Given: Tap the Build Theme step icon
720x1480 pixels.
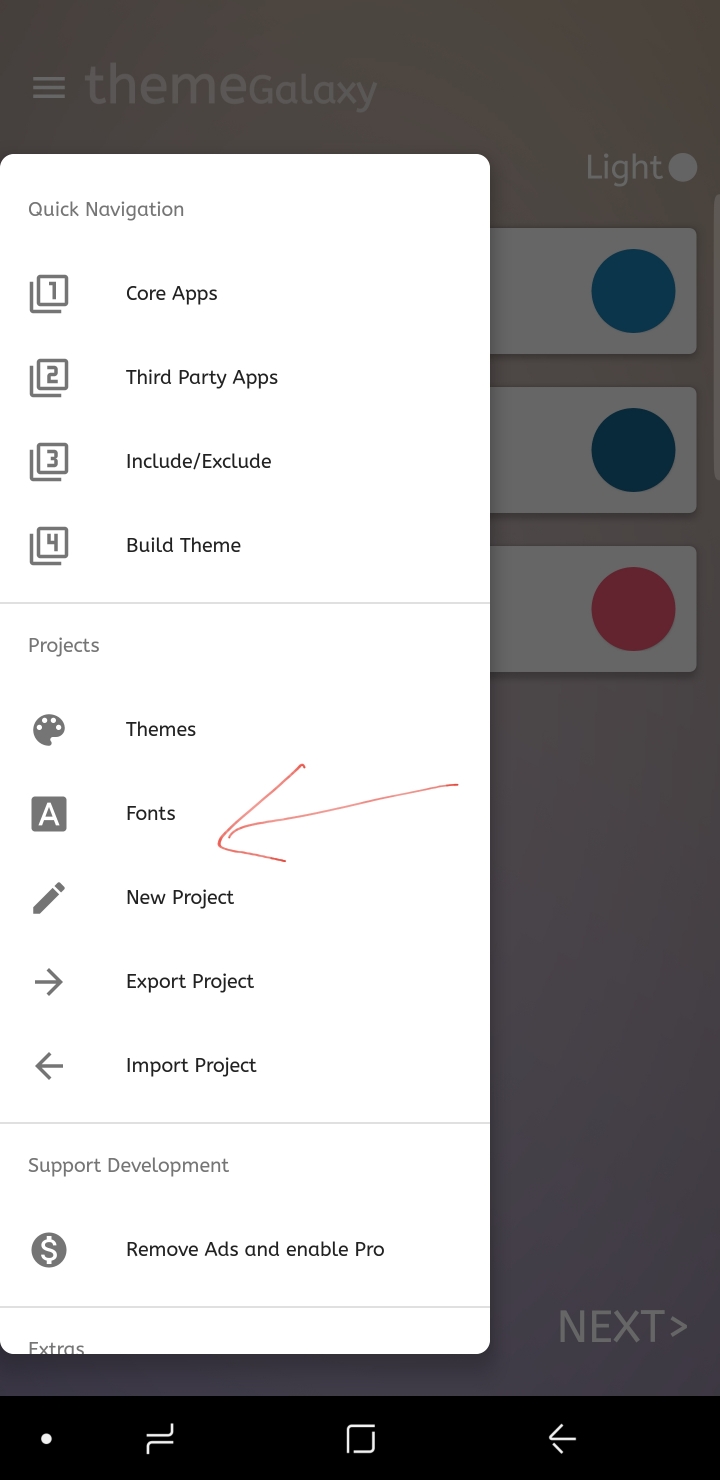Looking at the screenshot, I should [x=49, y=545].
